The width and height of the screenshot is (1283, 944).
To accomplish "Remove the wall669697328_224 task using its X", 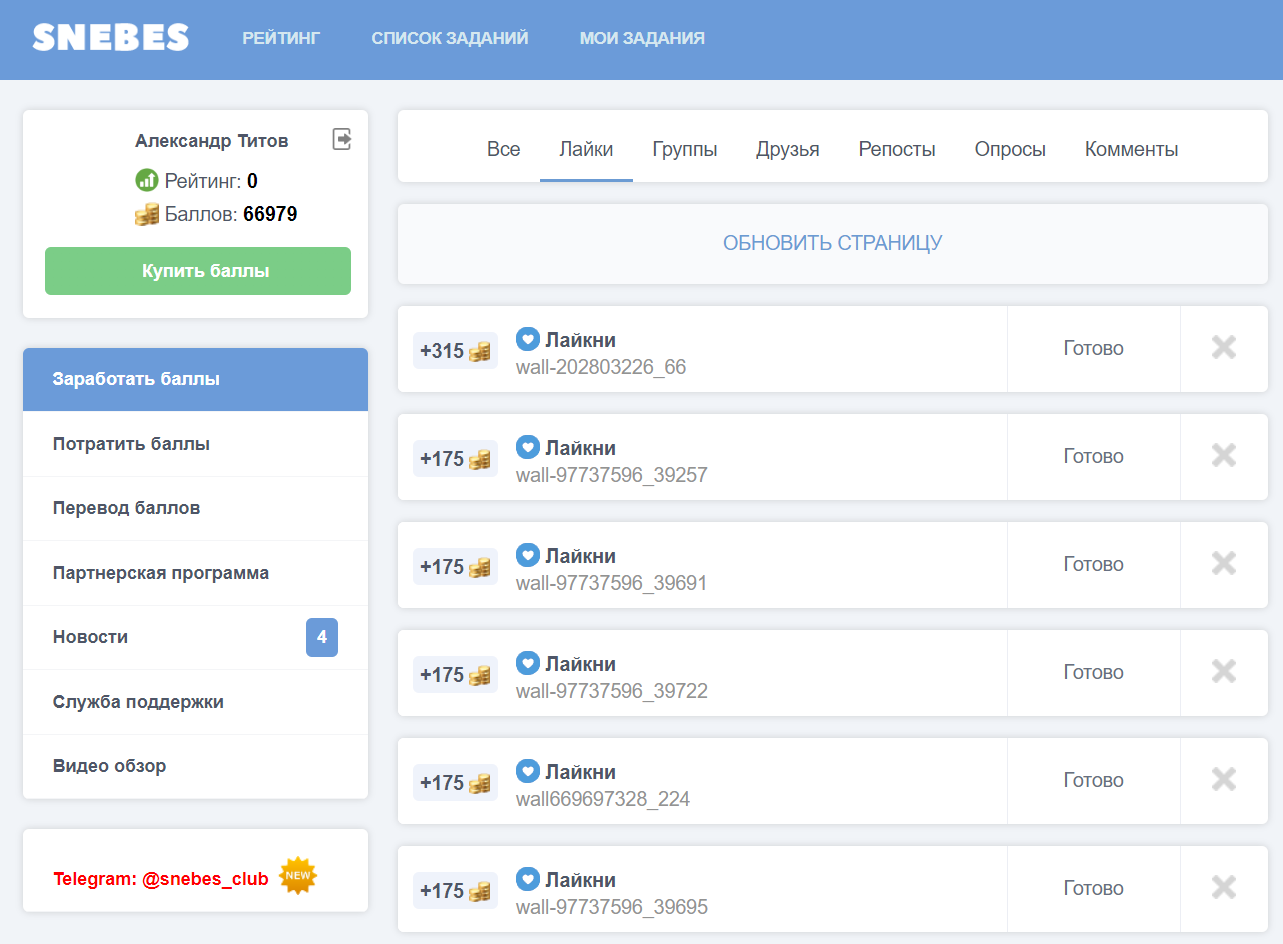I will (1224, 779).
